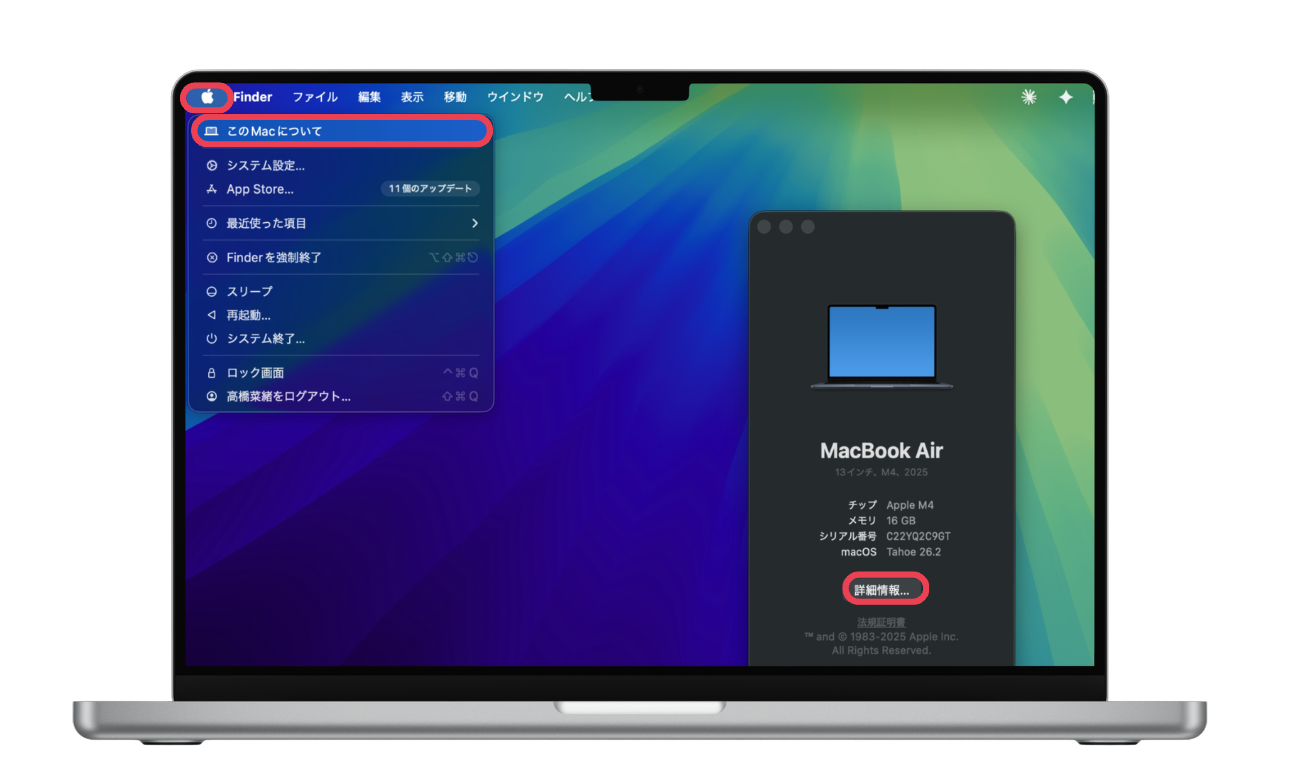Select 高橋菜緒をログアウト... entry
Viewport: 1300px width, 776px height.
click(341, 396)
